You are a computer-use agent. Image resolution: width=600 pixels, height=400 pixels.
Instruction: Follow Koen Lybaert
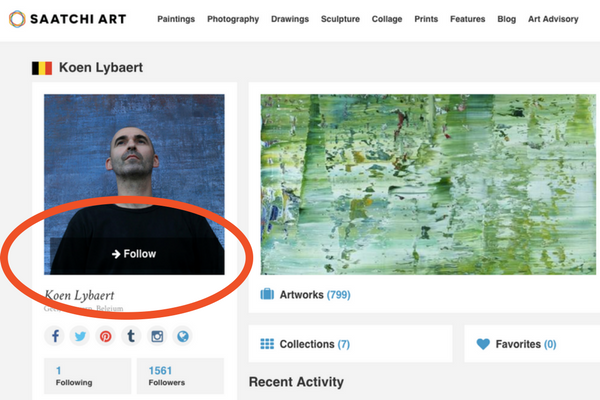pyautogui.click(x=134, y=254)
